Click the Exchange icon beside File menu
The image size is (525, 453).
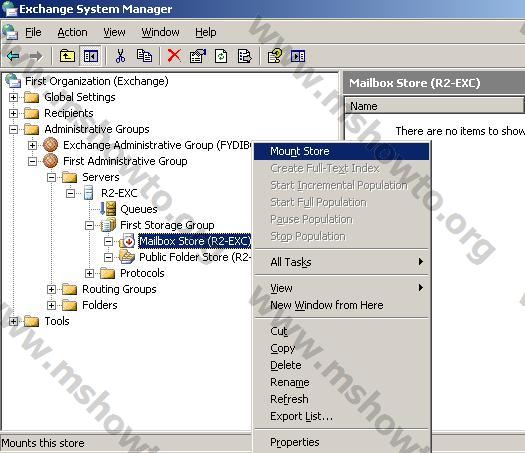[x=10, y=32]
